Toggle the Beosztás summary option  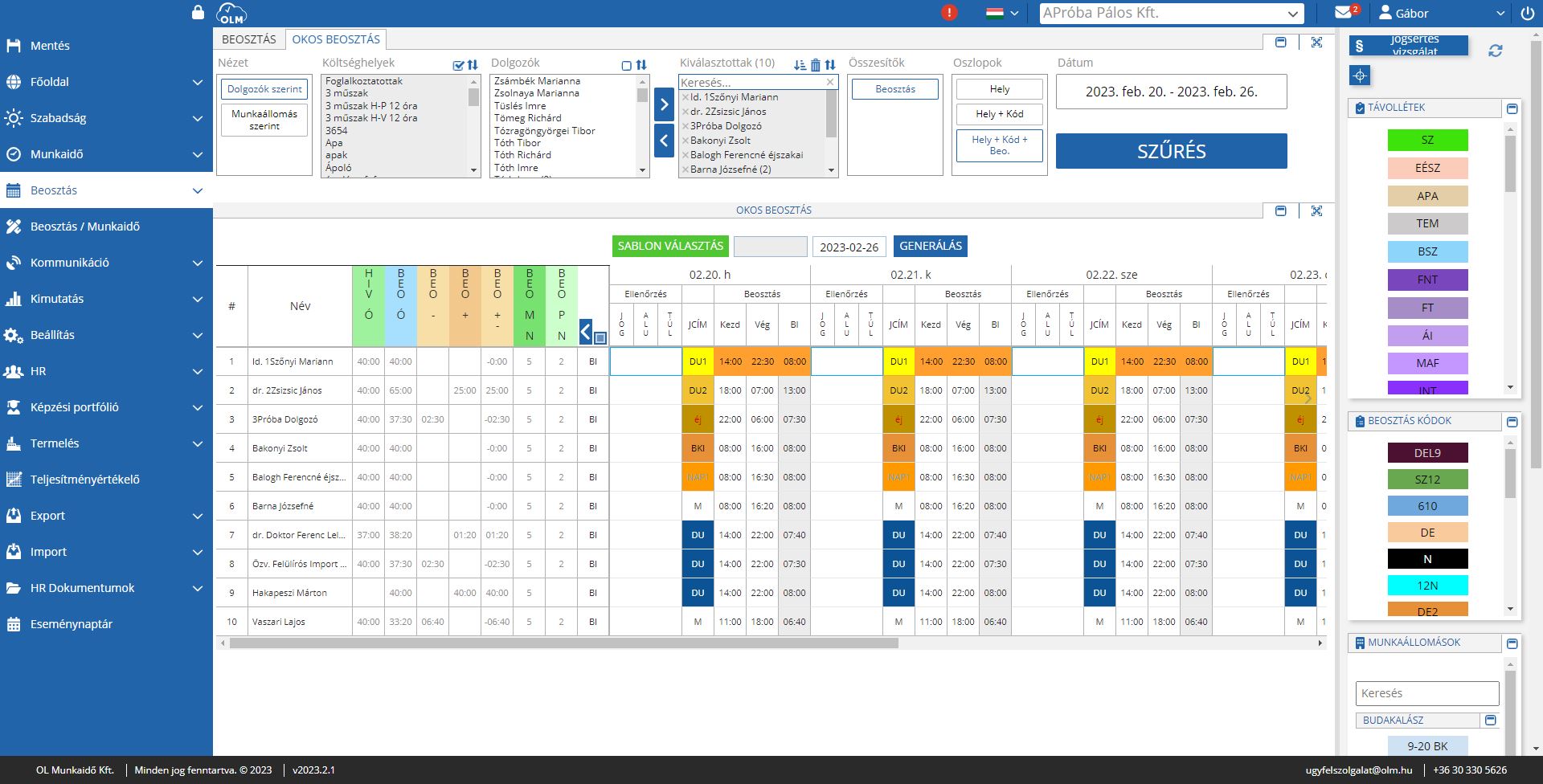895,89
